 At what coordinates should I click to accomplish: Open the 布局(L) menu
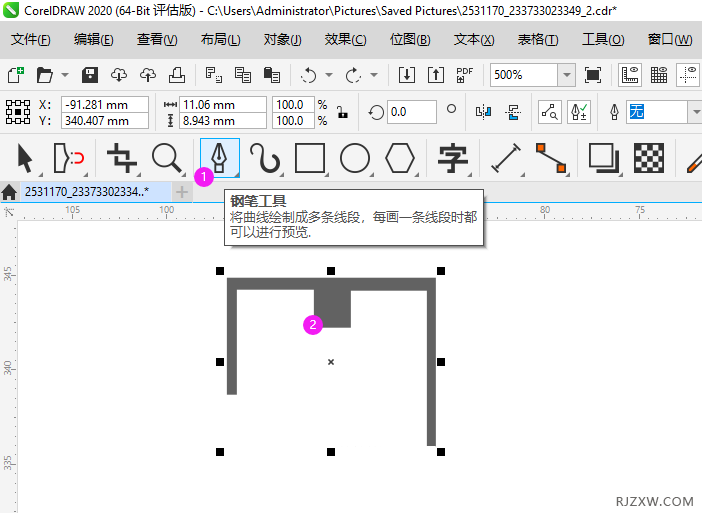tap(220, 40)
